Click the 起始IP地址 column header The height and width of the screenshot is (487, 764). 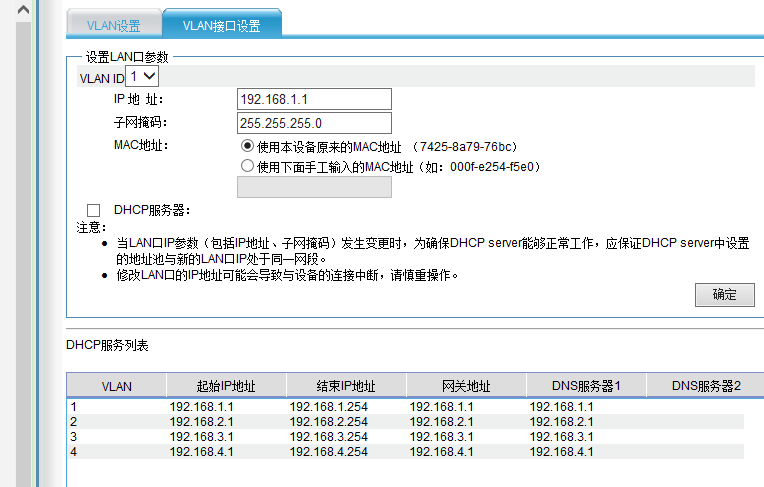coord(226,386)
